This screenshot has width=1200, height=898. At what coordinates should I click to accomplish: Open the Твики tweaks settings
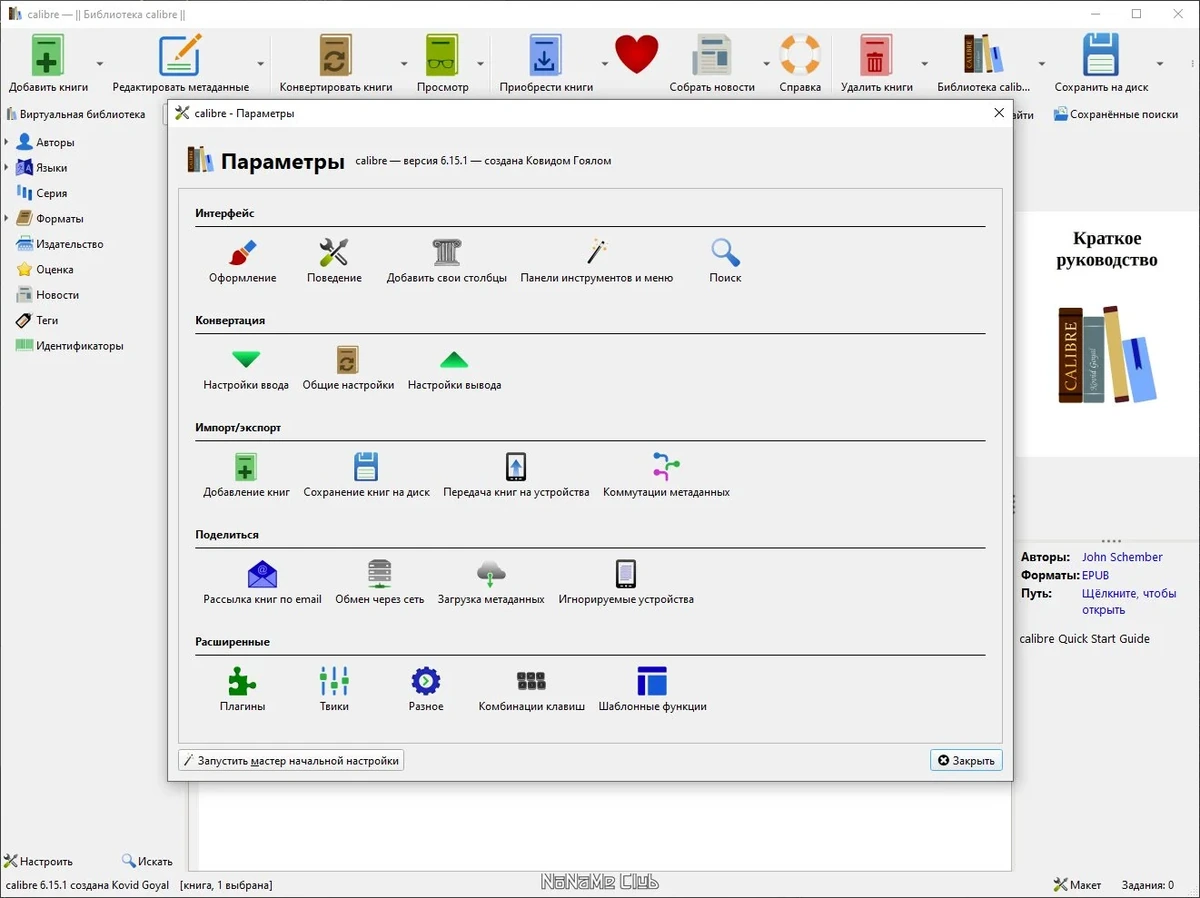click(x=334, y=689)
